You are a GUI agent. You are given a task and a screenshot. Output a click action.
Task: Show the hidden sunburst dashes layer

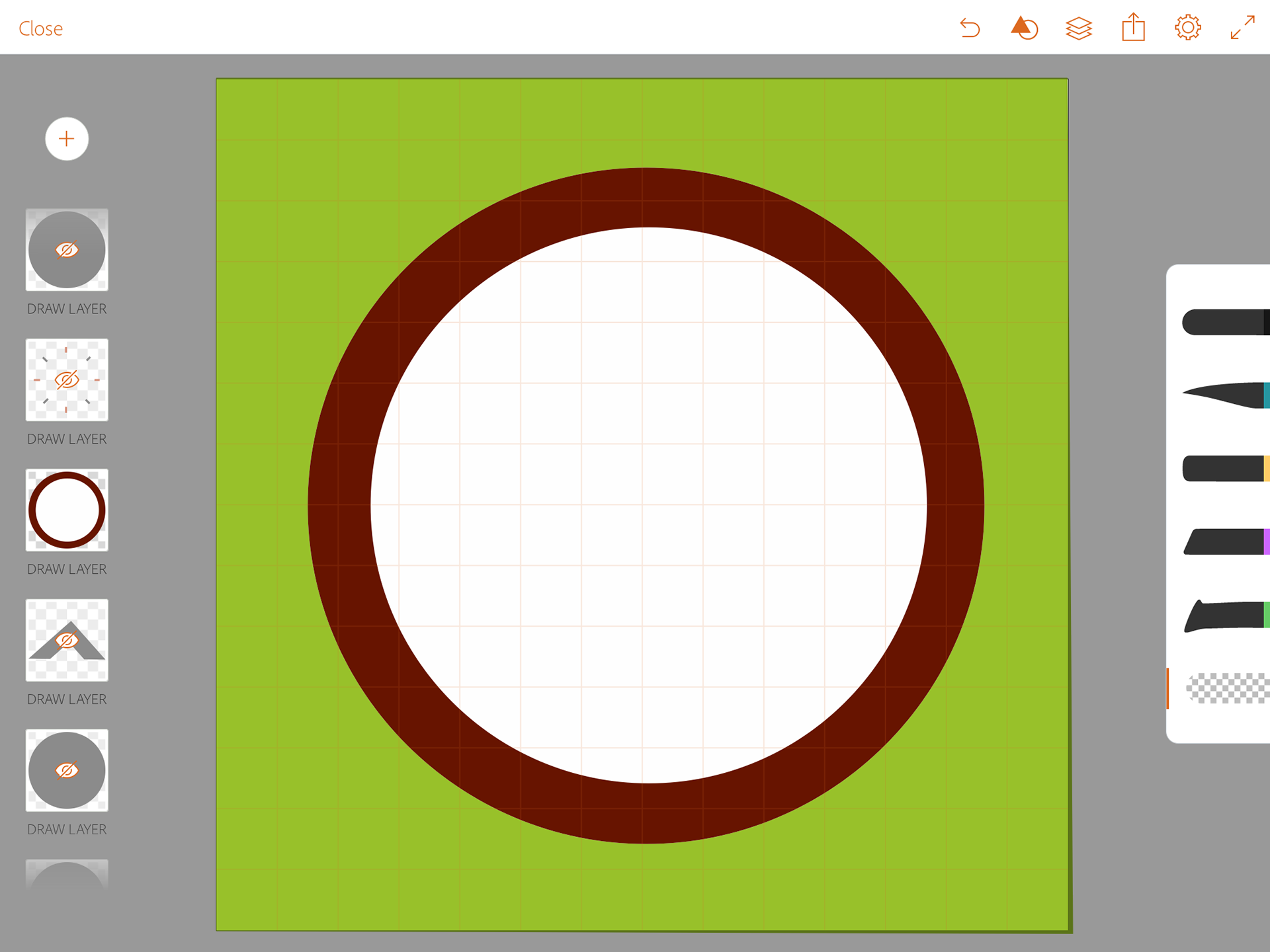click(x=67, y=380)
